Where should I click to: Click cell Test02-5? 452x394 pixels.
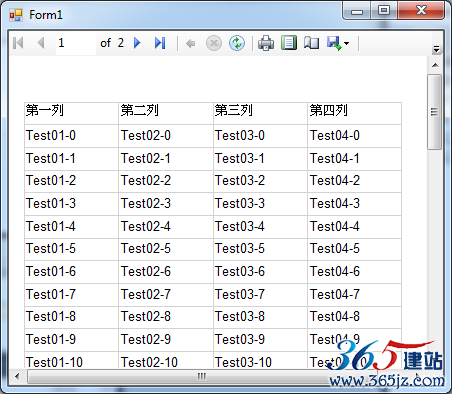[x=166, y=249]
